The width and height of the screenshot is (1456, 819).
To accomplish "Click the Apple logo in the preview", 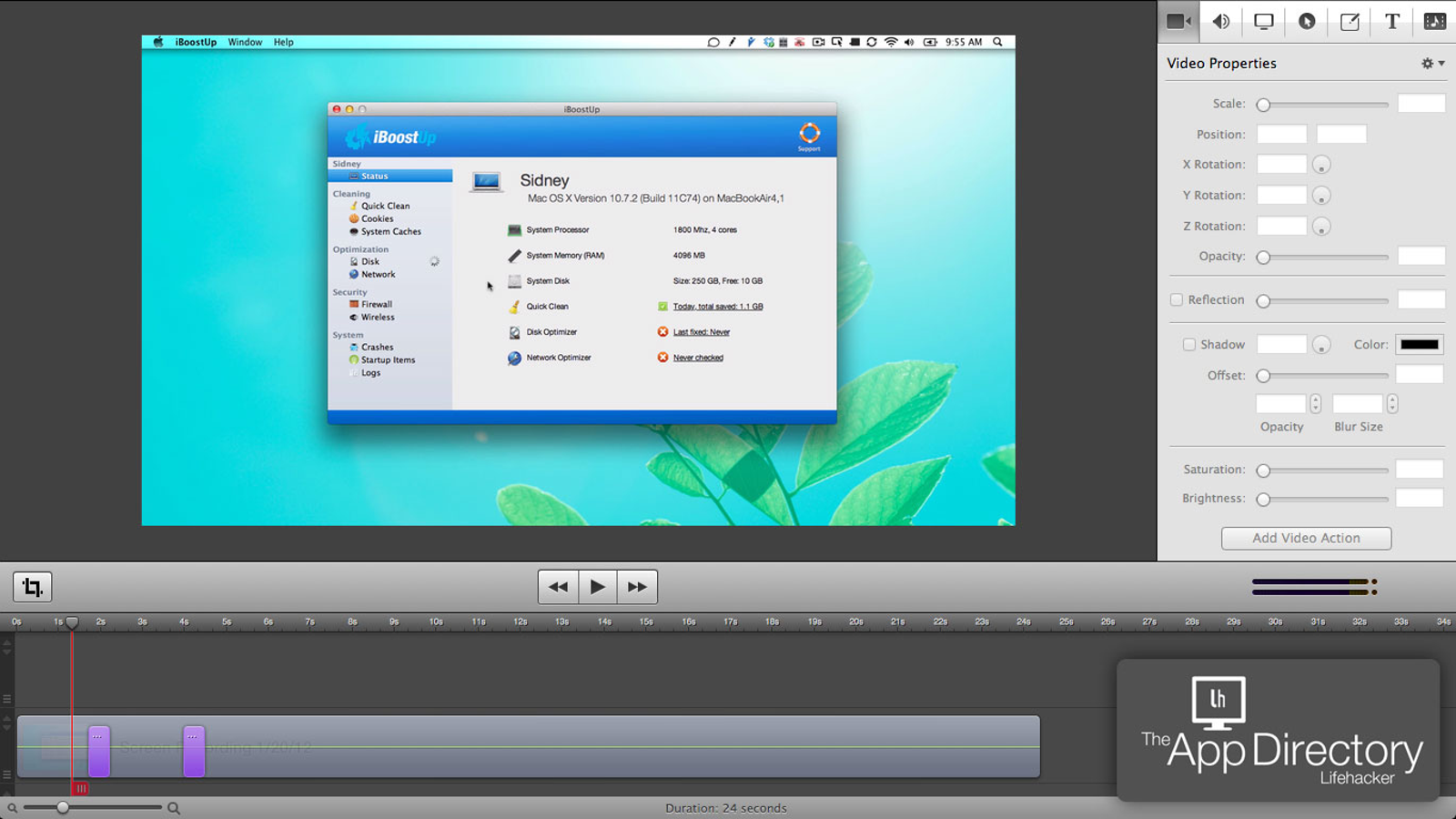I will click(158, 42).
